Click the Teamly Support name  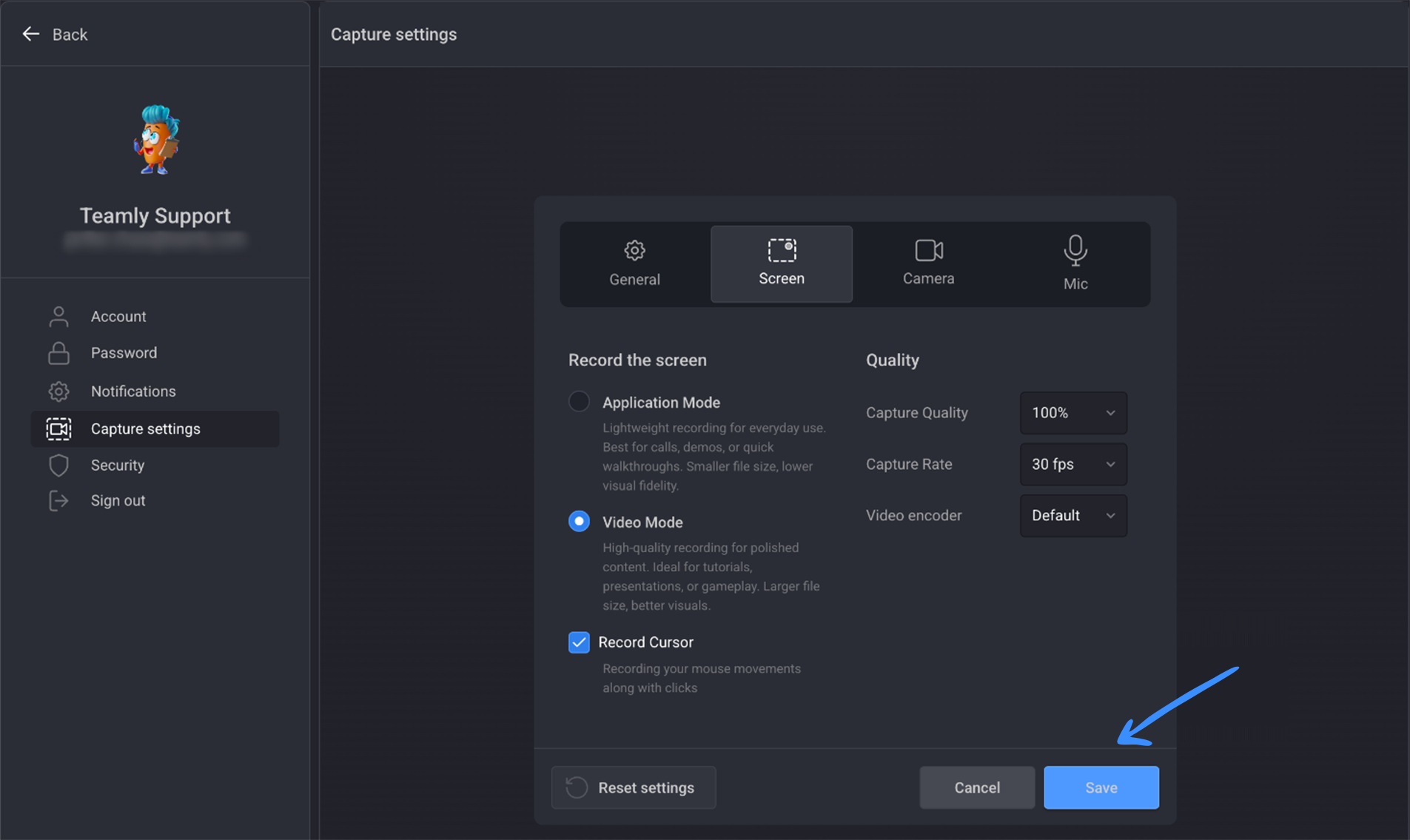click(x=155, y=215)
